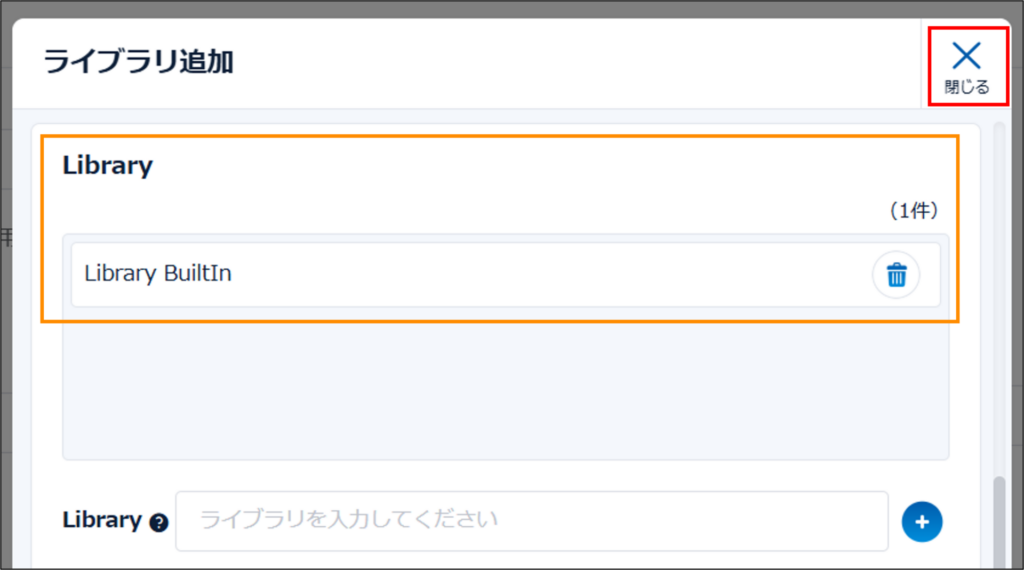Click the Library label left of the input
The image size is (1024, 570).
click(101, 521)
